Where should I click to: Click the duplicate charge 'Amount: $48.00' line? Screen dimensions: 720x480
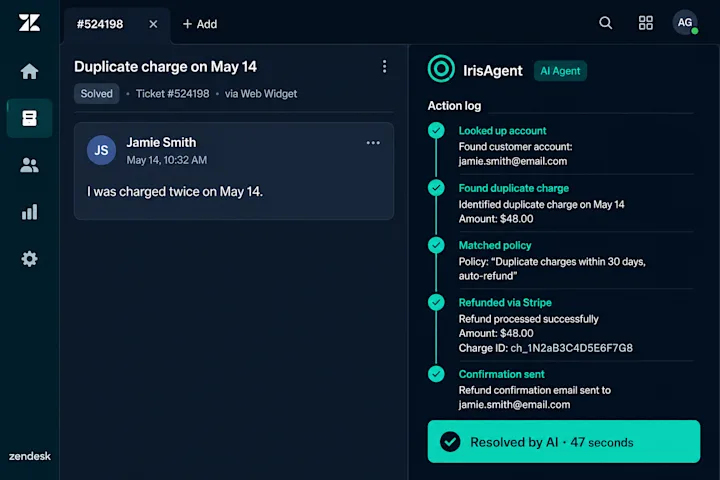pyautogui.click(x=496, y=219)
